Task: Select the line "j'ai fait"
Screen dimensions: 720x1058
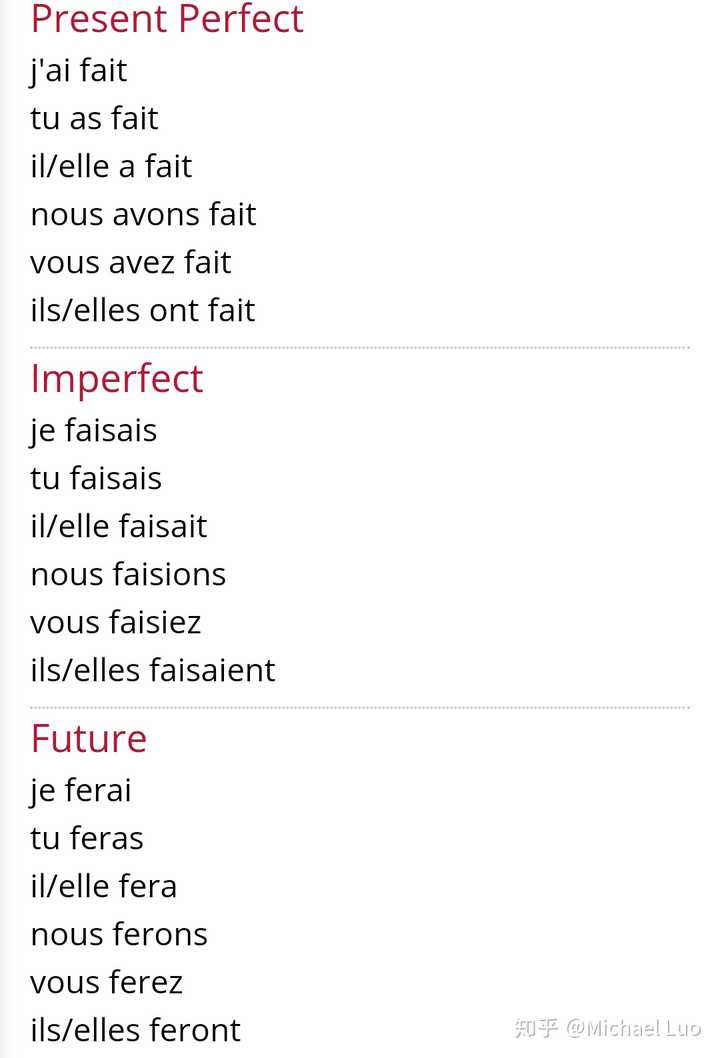Action: [78, 71]
